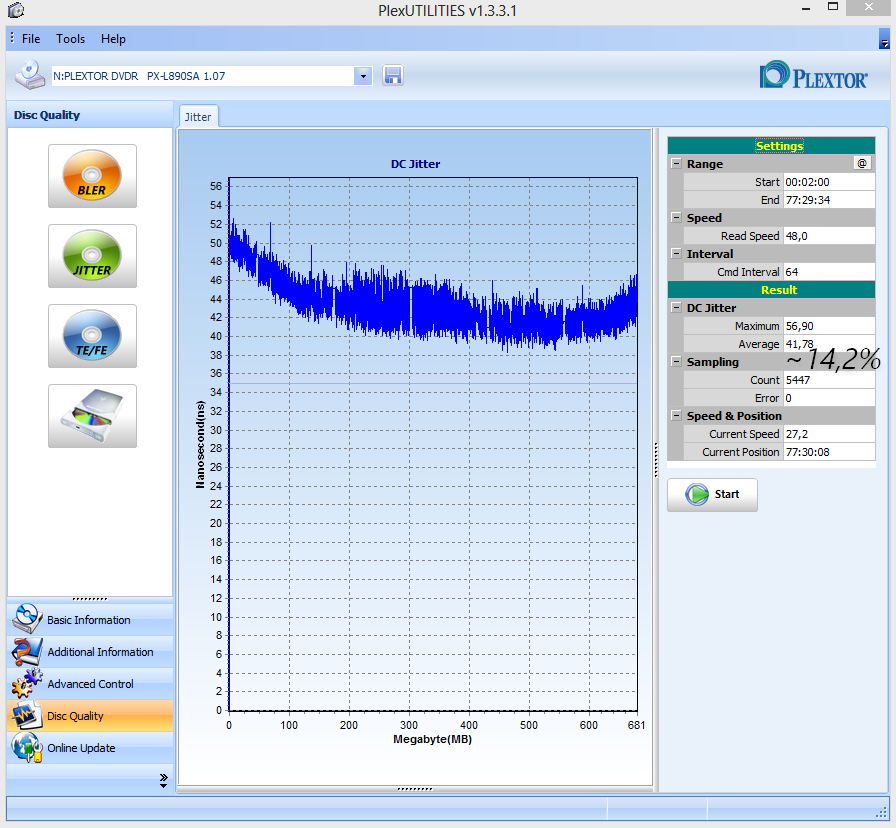This screenshot has width=896, height=828.
Task: Click the Basic Information disc icon
Action: [x=27, y=619]
